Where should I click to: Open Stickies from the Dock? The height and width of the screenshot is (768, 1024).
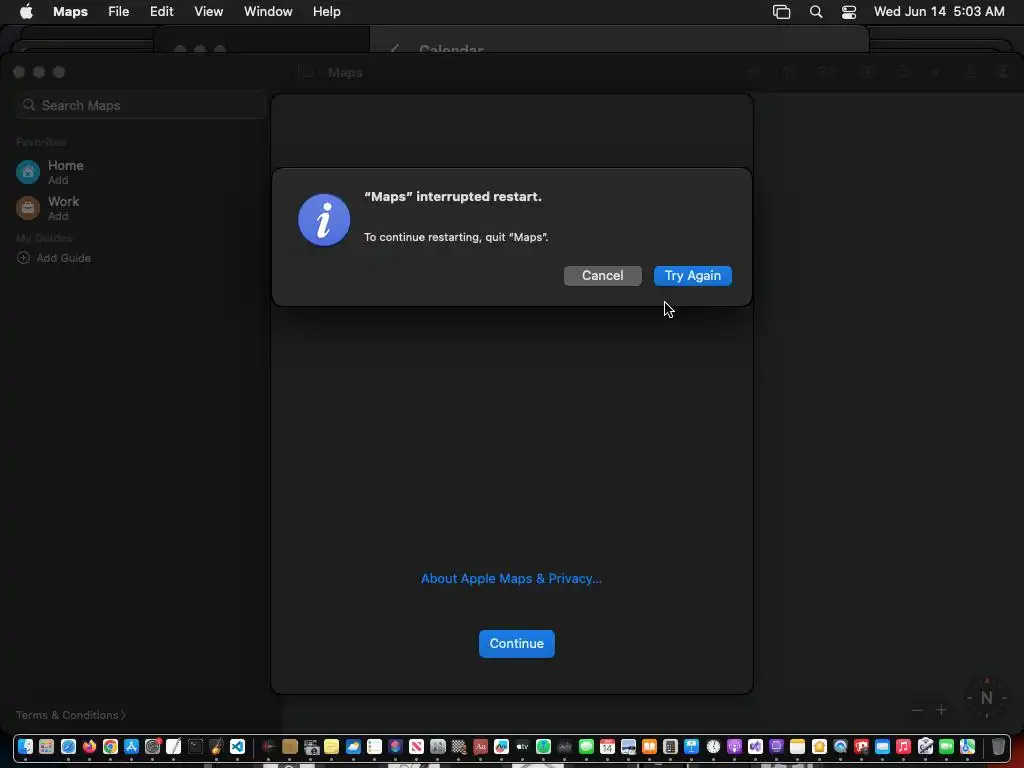coord(331,746)
